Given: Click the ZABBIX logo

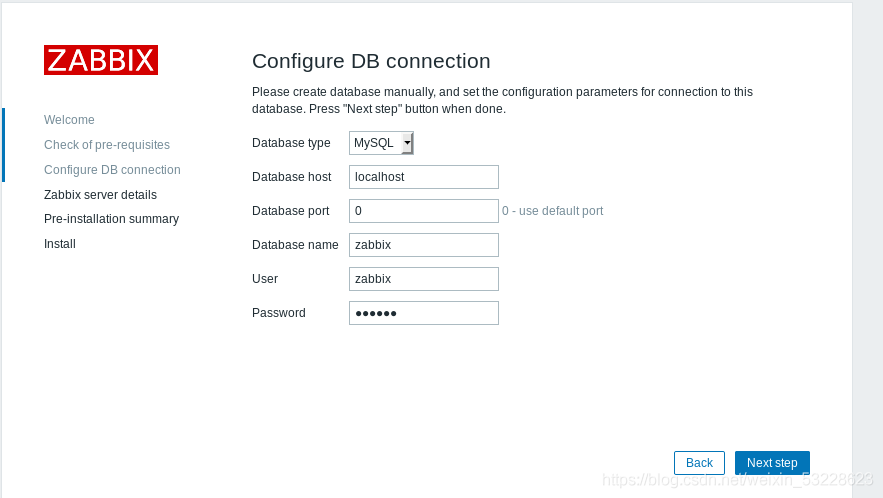Looking at the screenshot, I should [101, 60].
